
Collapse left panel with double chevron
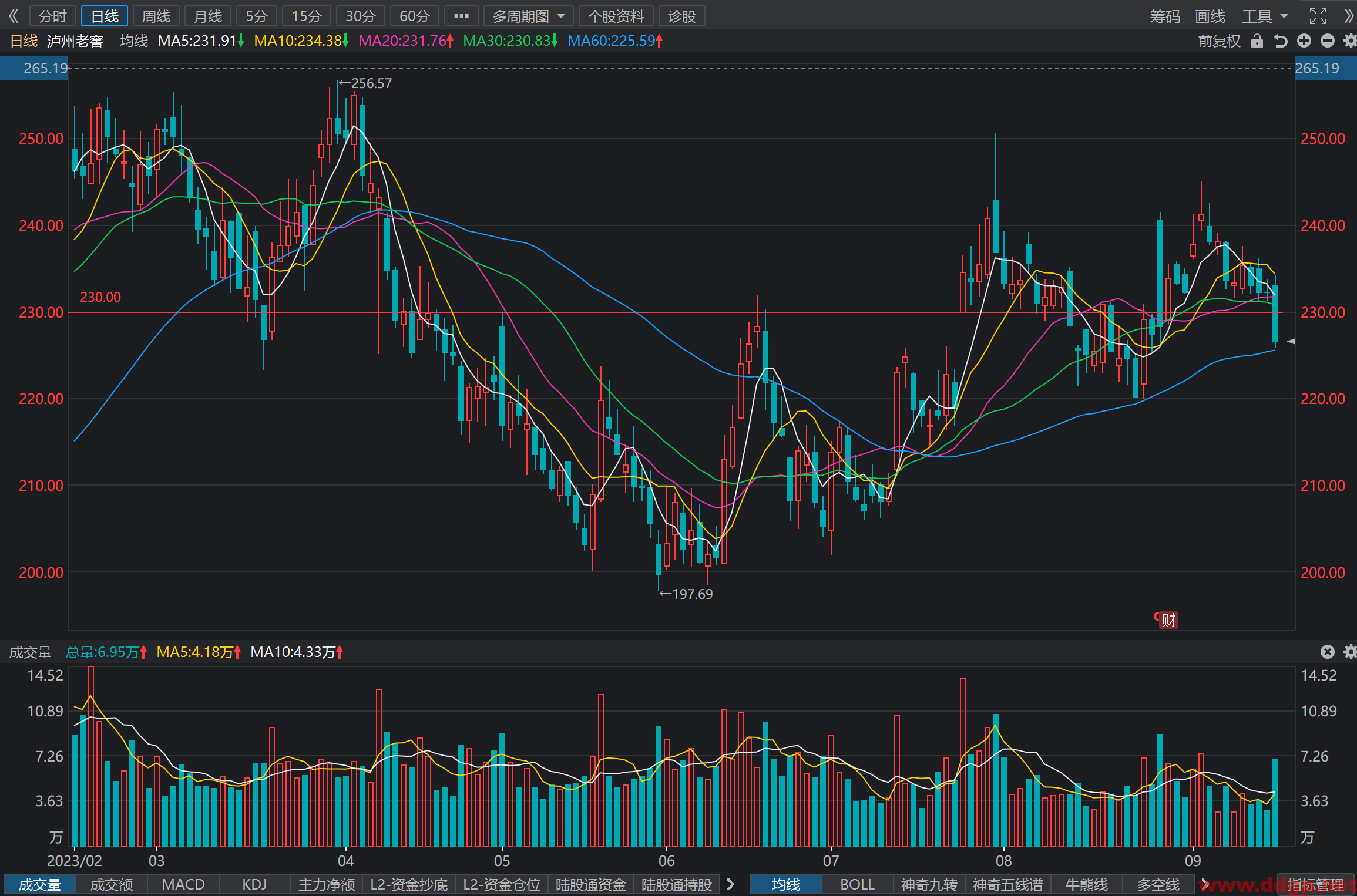14,16
